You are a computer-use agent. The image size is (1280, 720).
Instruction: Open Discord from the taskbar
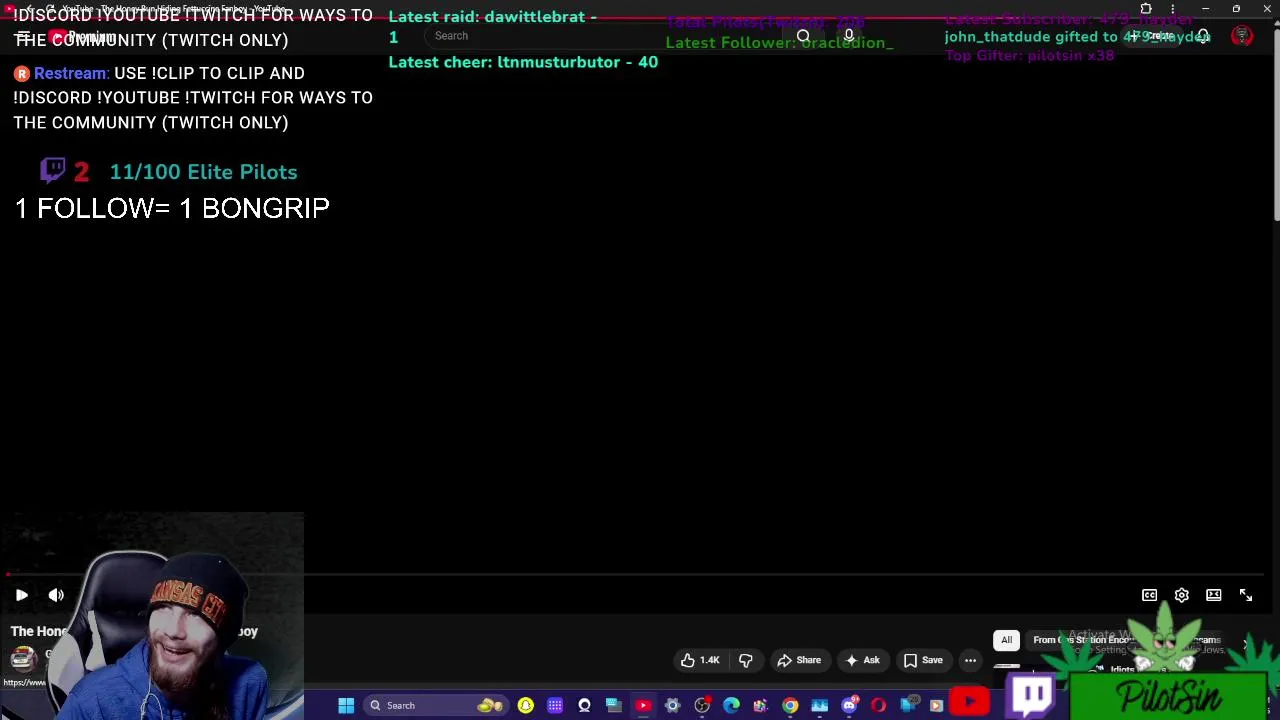click(849, 706)
